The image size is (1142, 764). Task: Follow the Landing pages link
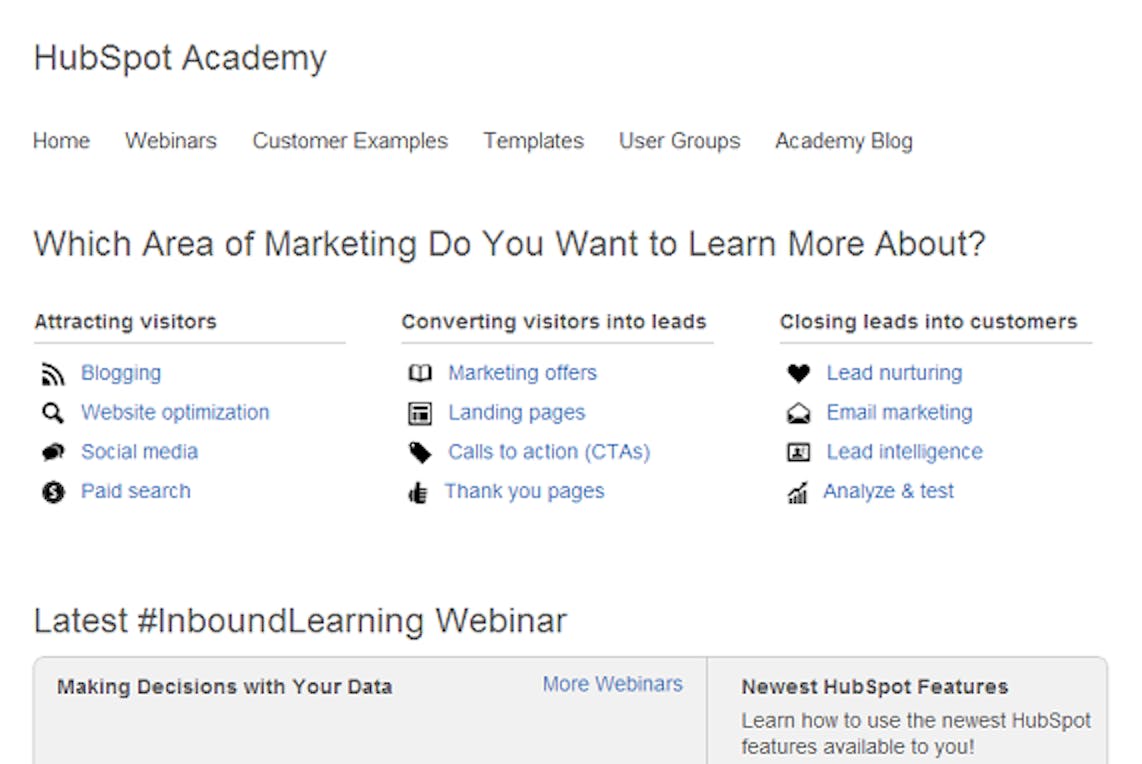(x=517, y=412)
